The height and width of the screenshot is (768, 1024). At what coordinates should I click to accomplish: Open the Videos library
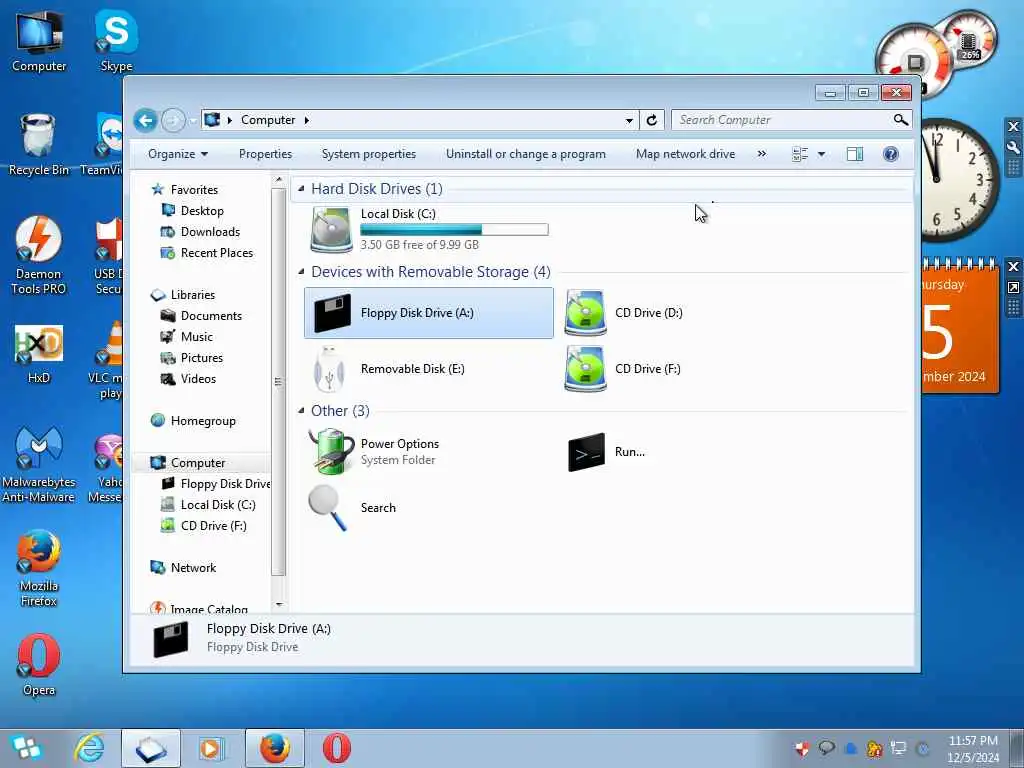(x=198, y=379)
